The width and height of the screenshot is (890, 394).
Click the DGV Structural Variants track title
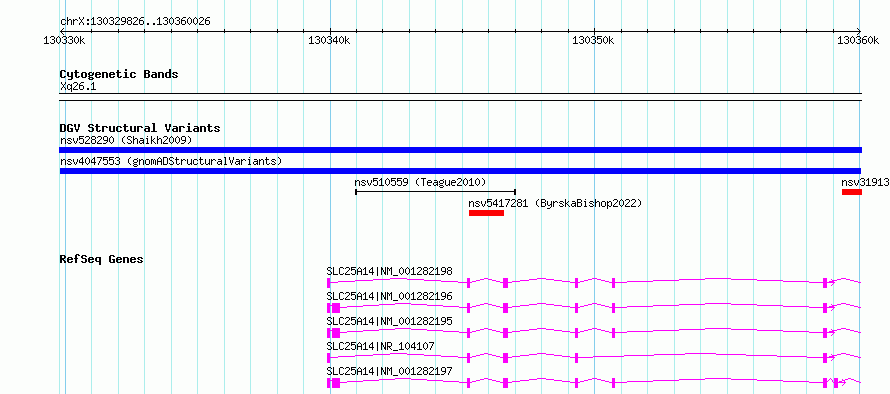pyautogui.click(x=140, y=128)
